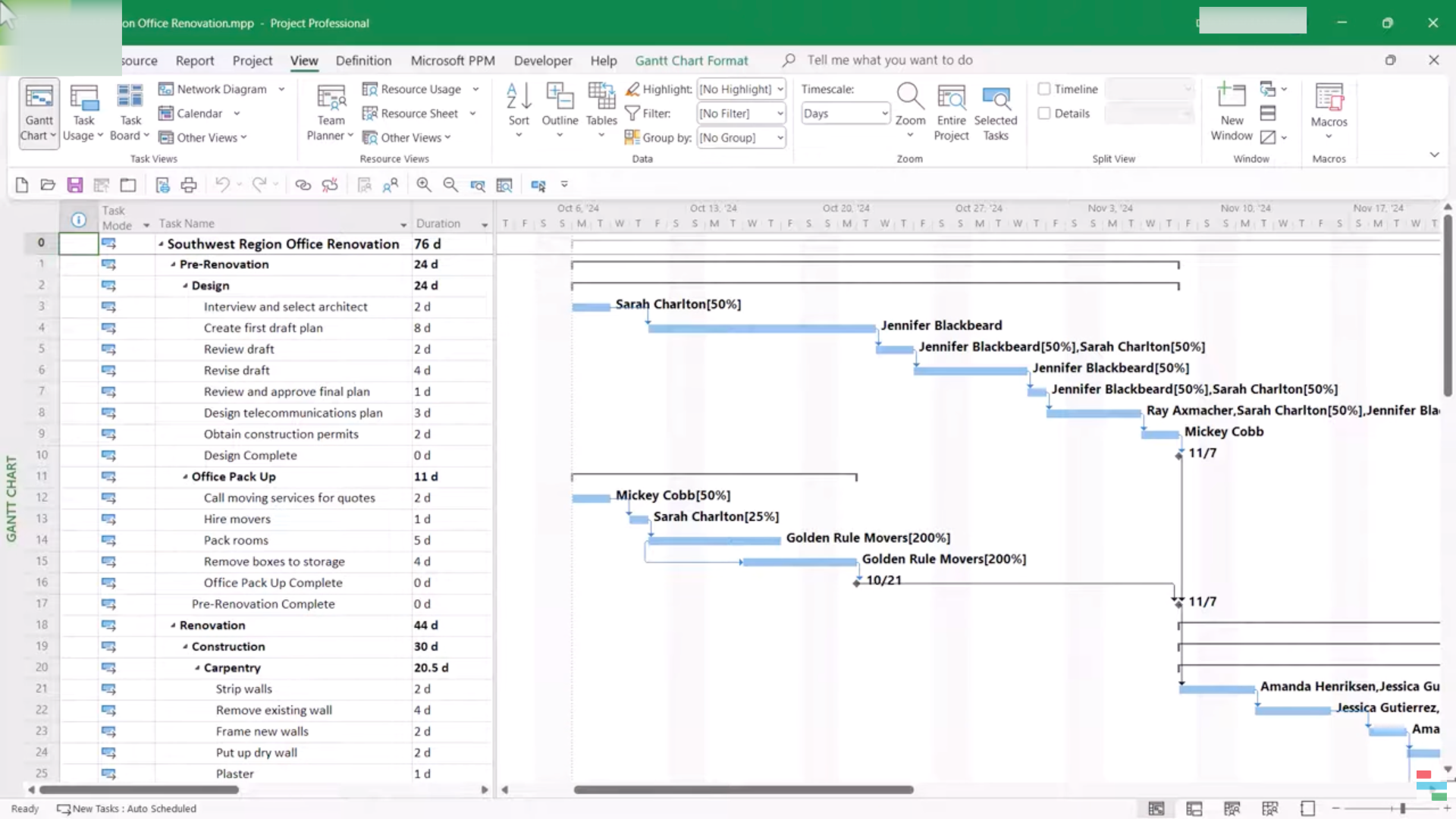Switch to the Report tab
Image resolution: width=1456 pixels, height=819 pixels.
pos(195,61)
